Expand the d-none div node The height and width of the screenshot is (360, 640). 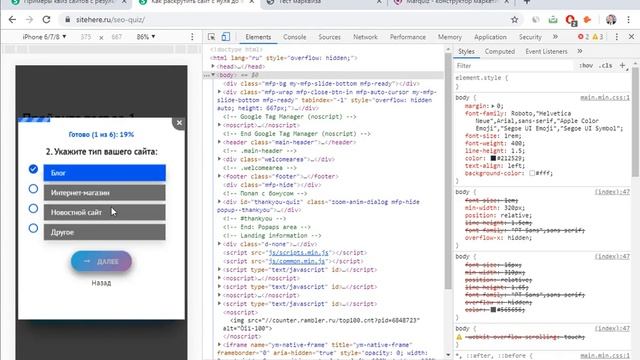tap(219, 244)
